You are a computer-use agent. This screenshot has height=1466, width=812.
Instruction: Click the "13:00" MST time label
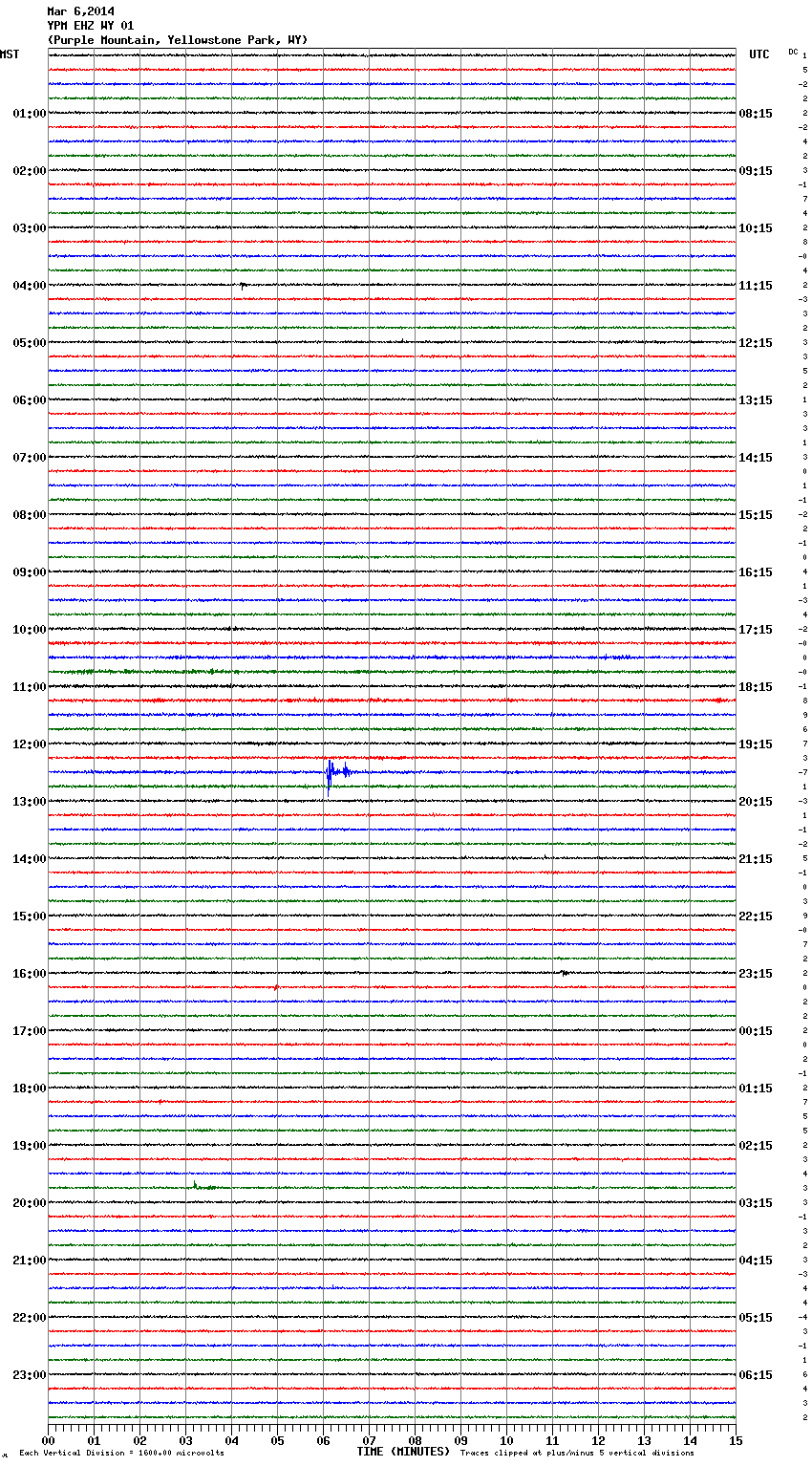(x=30, y=802)
